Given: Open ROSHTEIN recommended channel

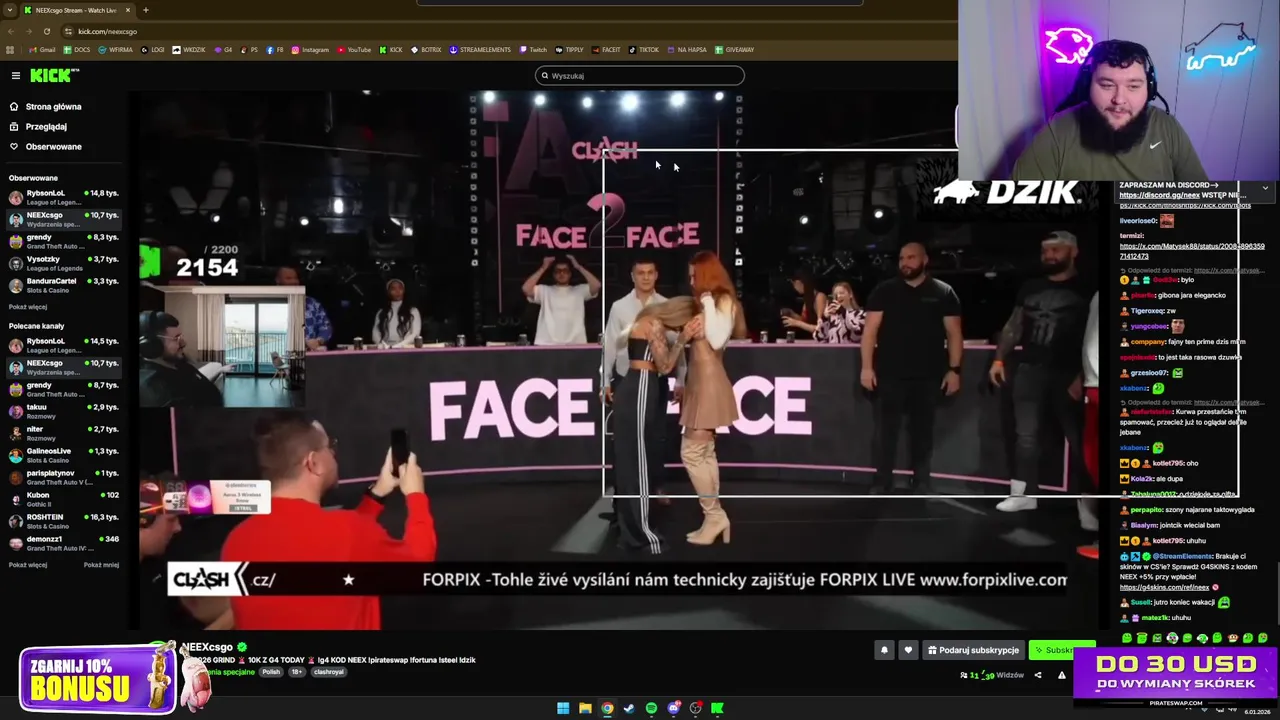Looking at the screenshot, I should (62, 520).
